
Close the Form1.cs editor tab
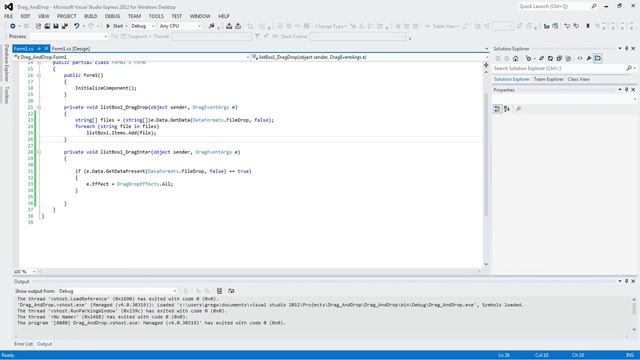(x=46, y=49)
